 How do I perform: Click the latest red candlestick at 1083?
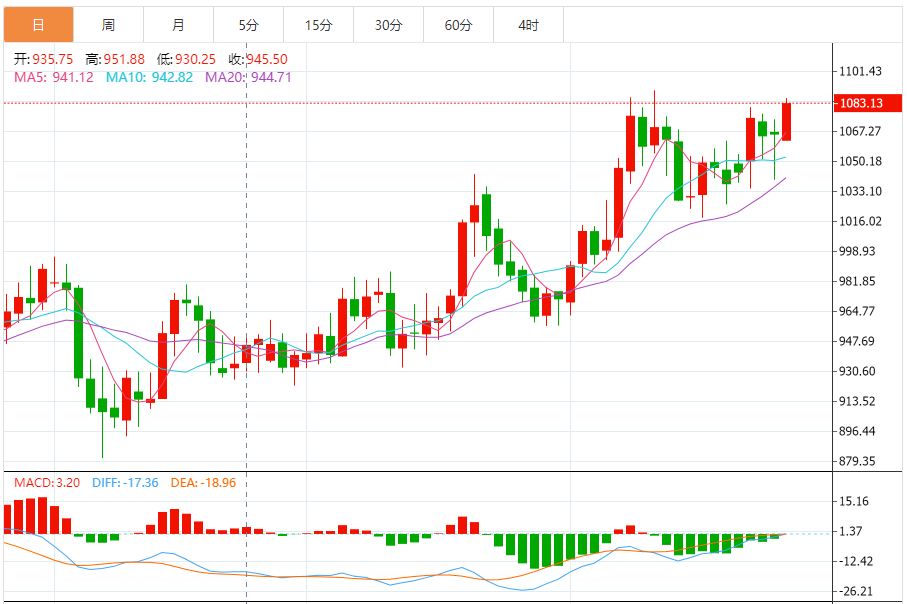(787, 121)
